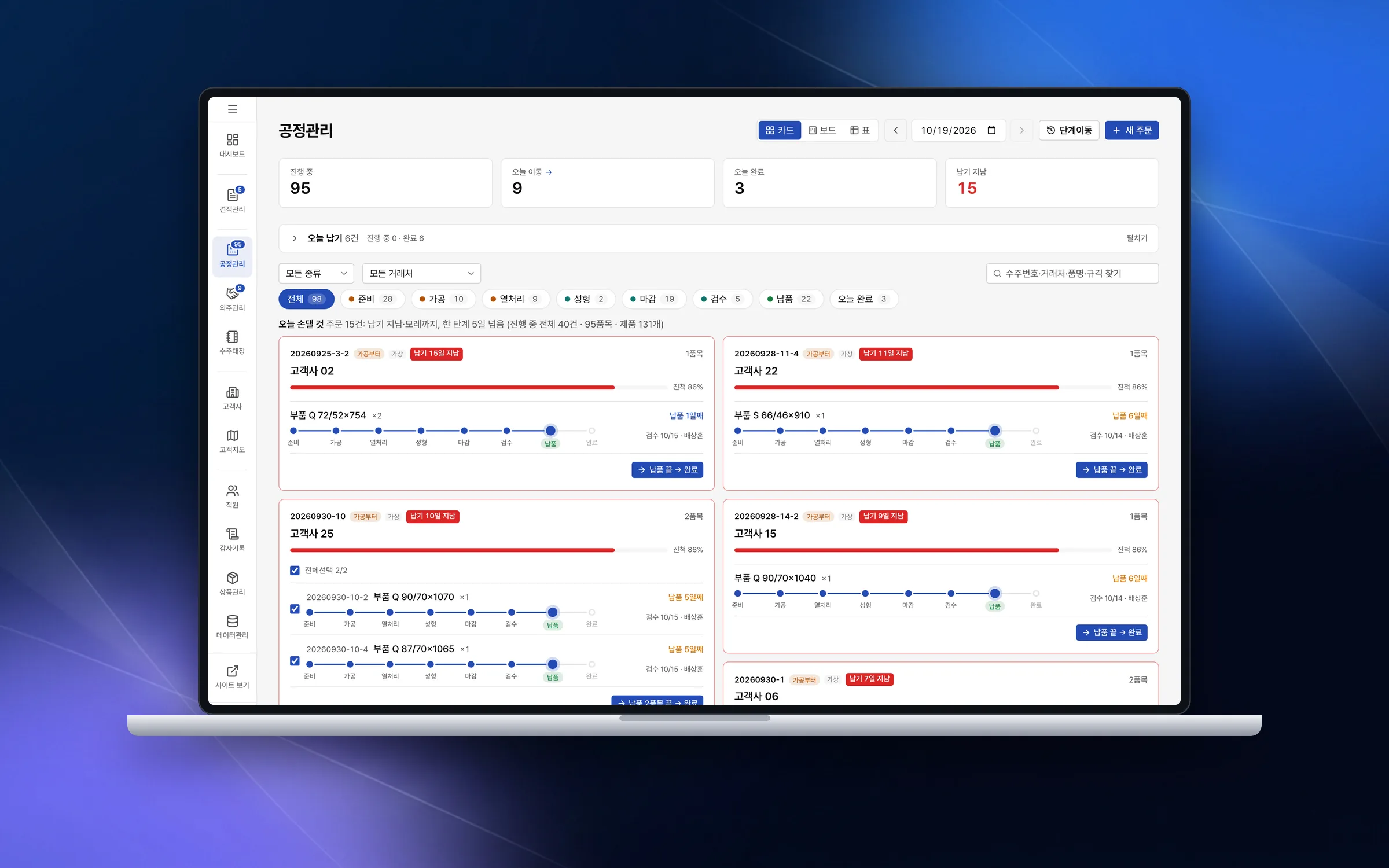Expand 오늘 납기 section chevron
This screenshot has width=1389, height=868.
pos(295,238)
